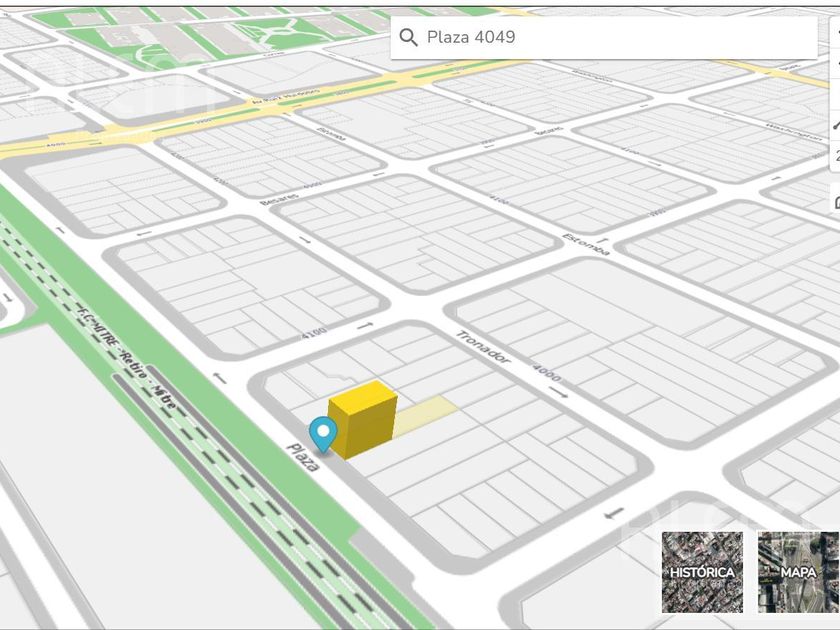This screenshot has width=840, height=630.
Task: Click the Besares street label
Action: point(279,198)
